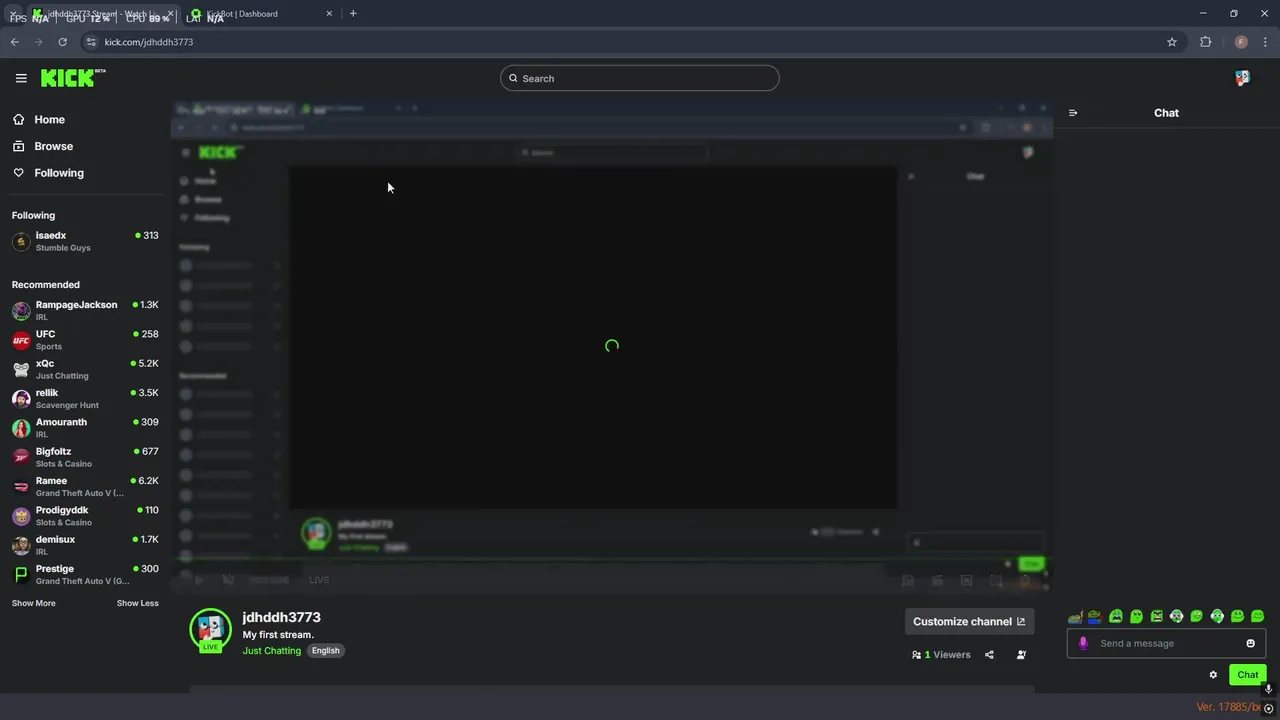Open the emoji picker in chat input
Screen dimensions: 1280x720
tap(1250, 643)
